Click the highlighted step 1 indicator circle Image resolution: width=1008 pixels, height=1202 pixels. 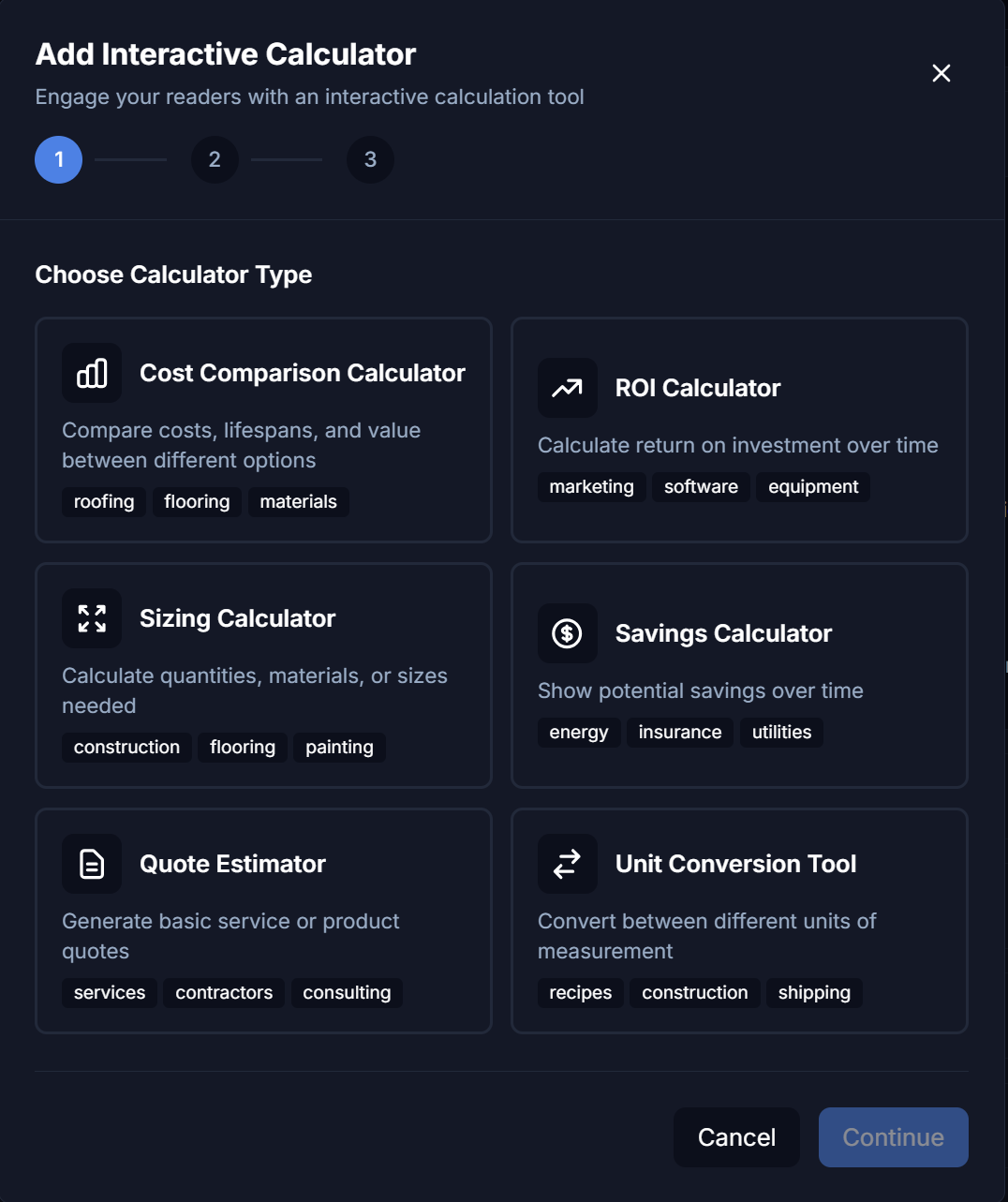click(x=58, y=159)
